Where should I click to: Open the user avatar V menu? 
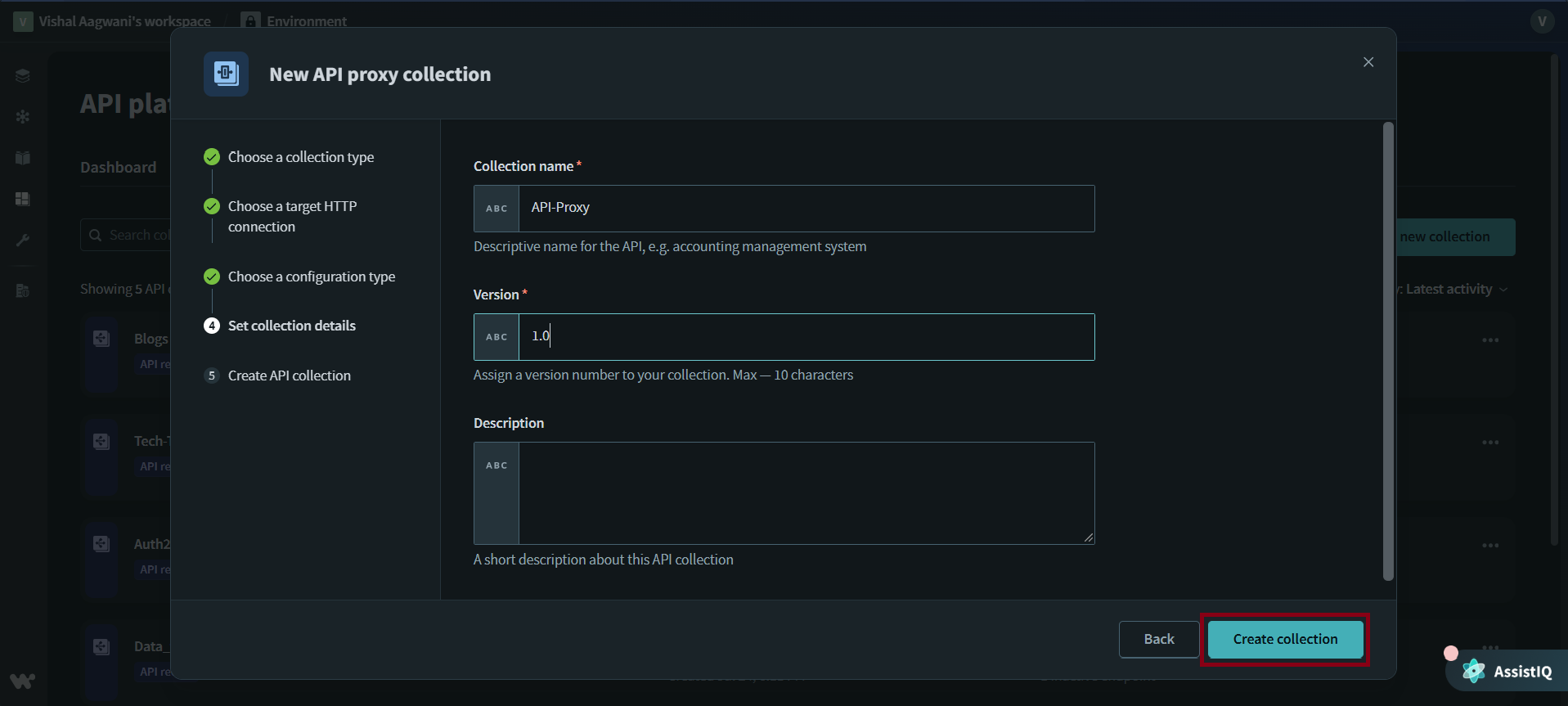pos(1542,21)
